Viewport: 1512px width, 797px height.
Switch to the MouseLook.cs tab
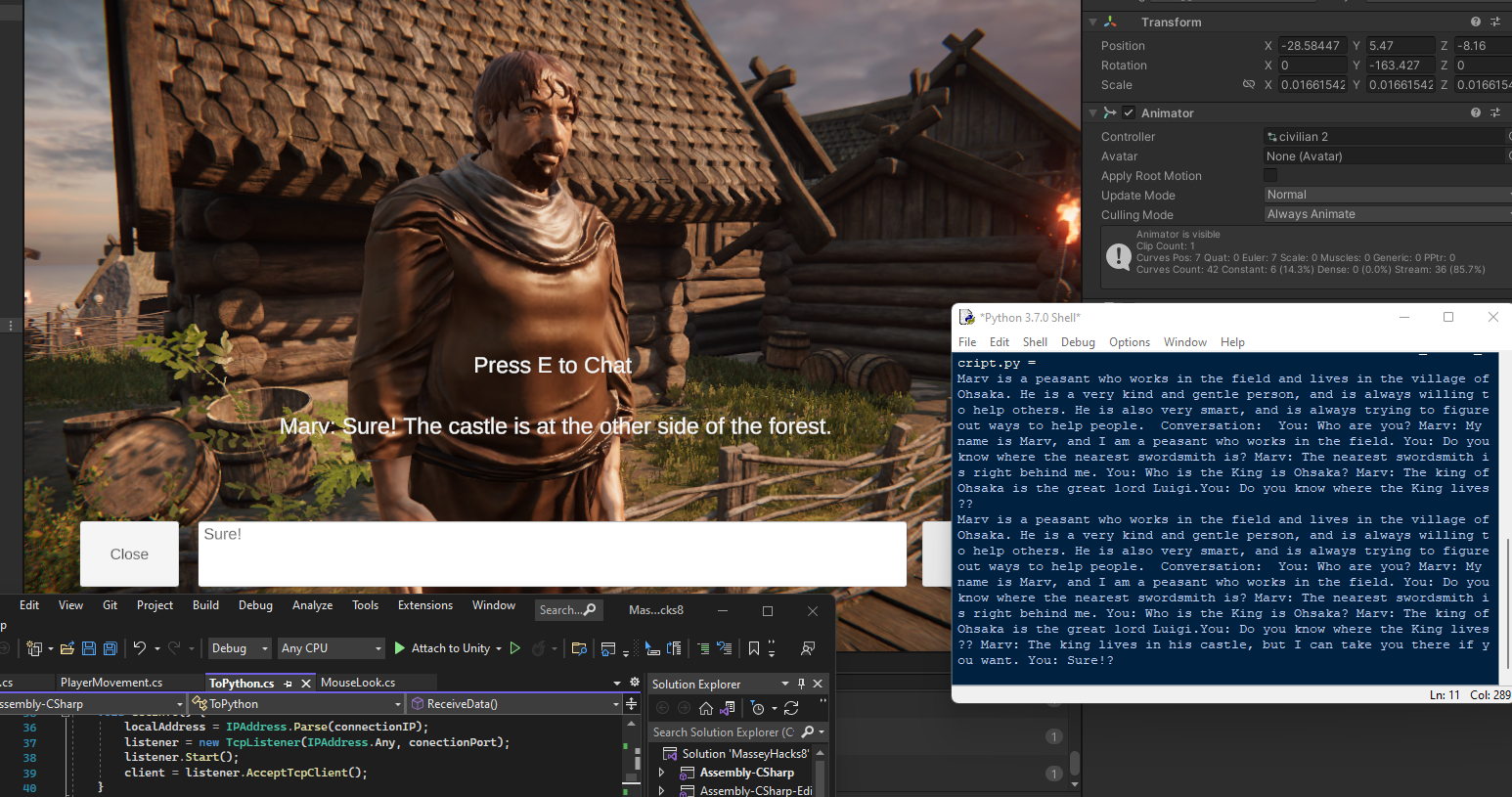(358, 683)
